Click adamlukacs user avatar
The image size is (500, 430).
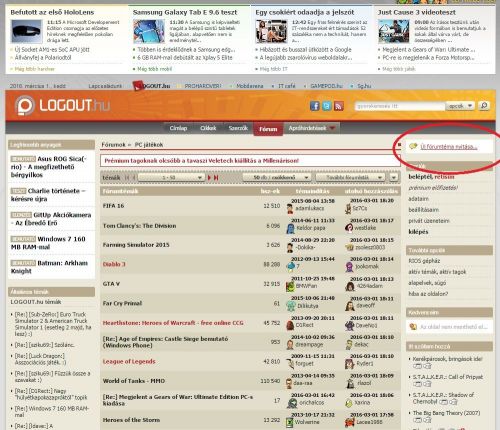point(290,209)
